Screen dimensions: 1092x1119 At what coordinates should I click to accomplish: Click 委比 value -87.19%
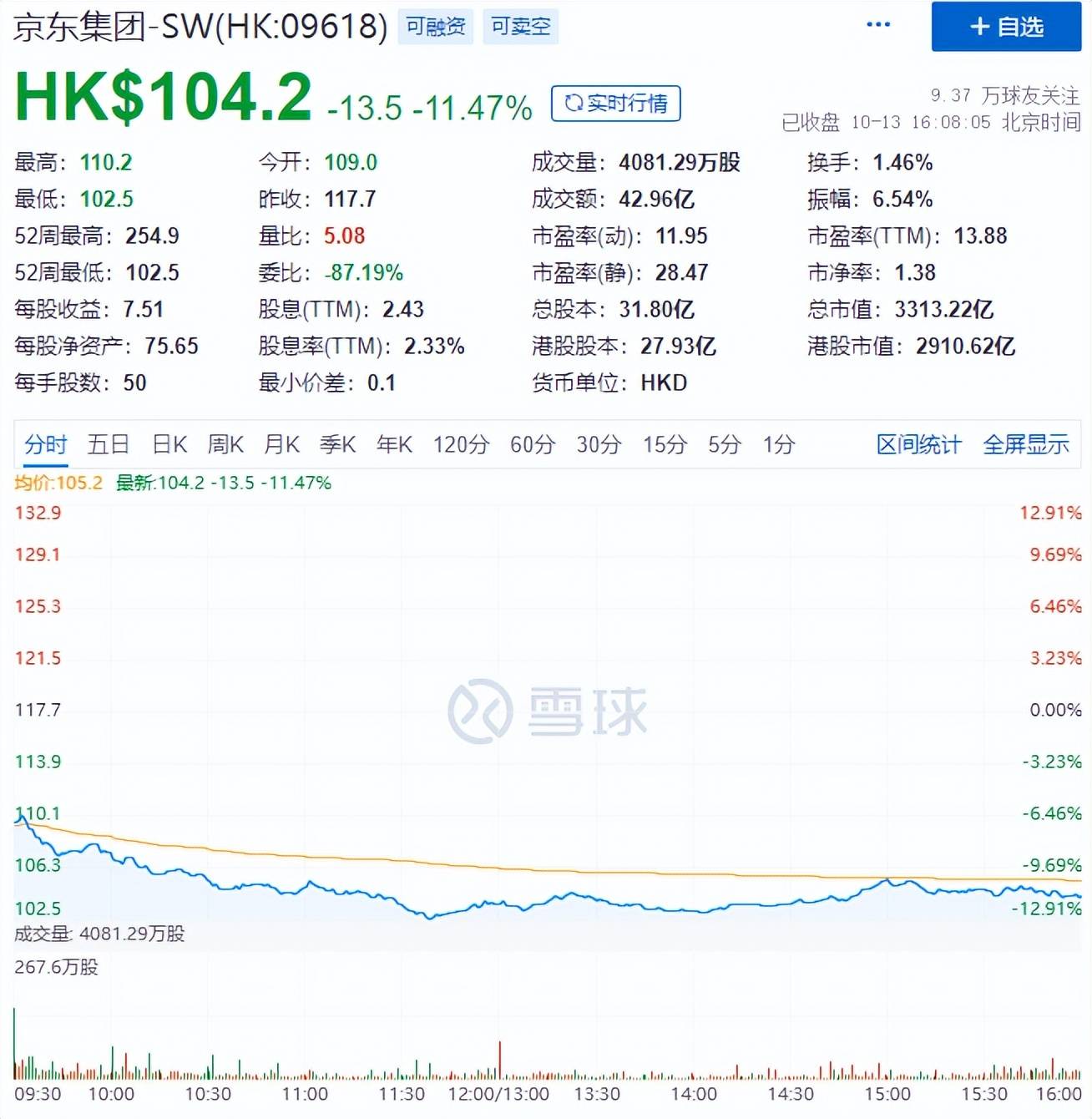(364, 272)
